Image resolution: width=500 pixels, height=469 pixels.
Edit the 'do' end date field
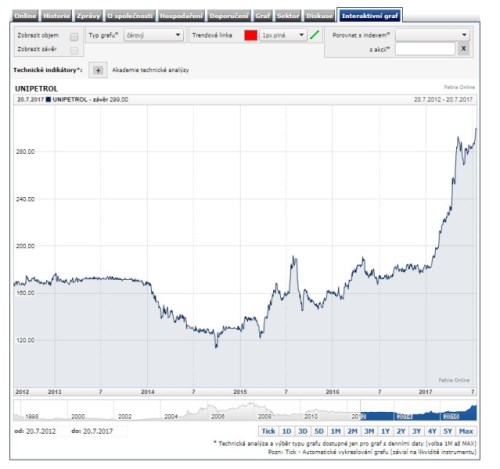tap(104, 431)
